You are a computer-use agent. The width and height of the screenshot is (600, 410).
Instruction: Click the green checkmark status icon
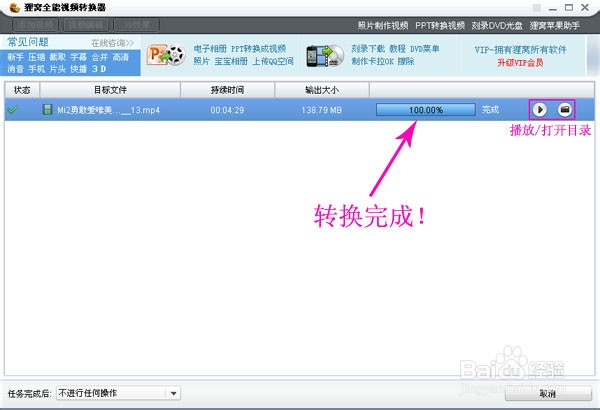tap(13, 110)
